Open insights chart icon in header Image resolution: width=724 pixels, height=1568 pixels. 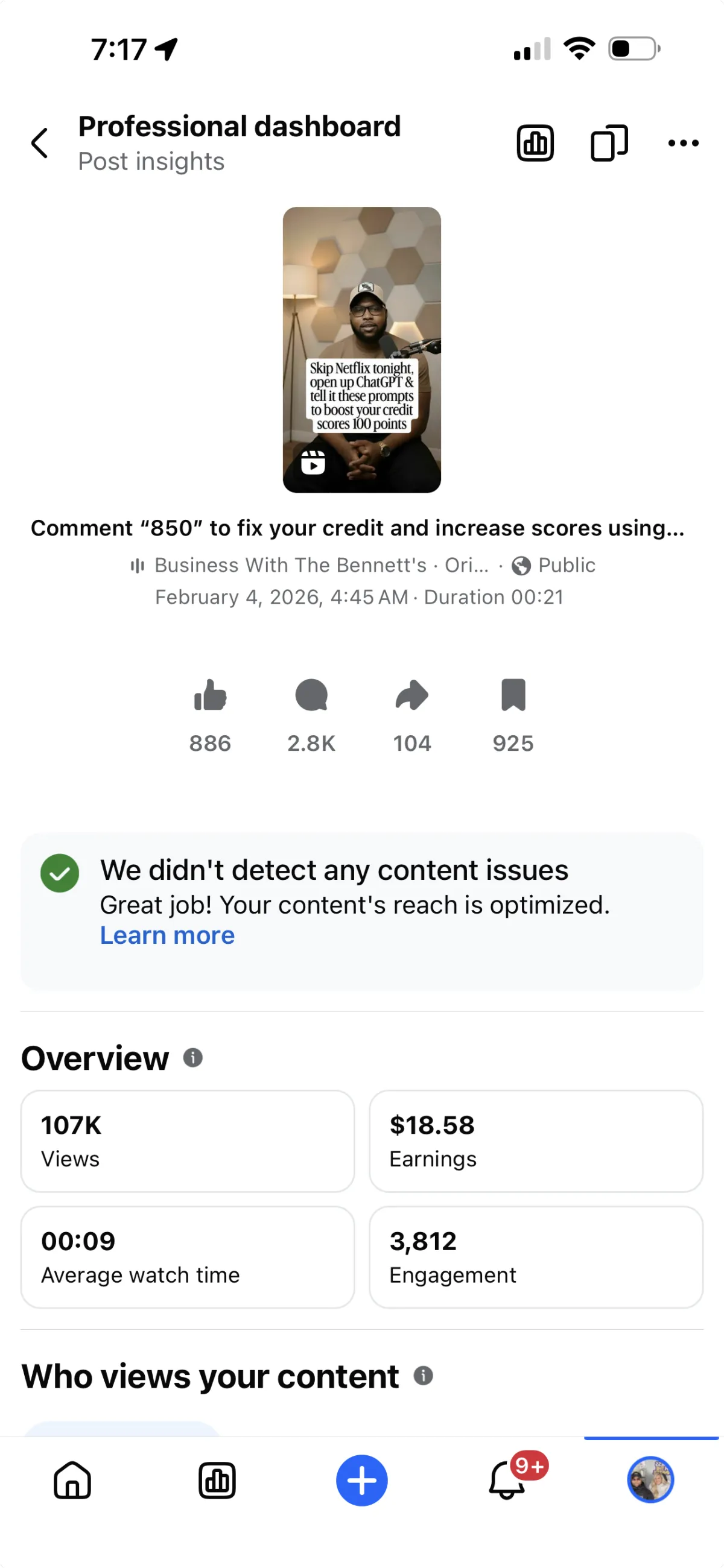[535, 144]
